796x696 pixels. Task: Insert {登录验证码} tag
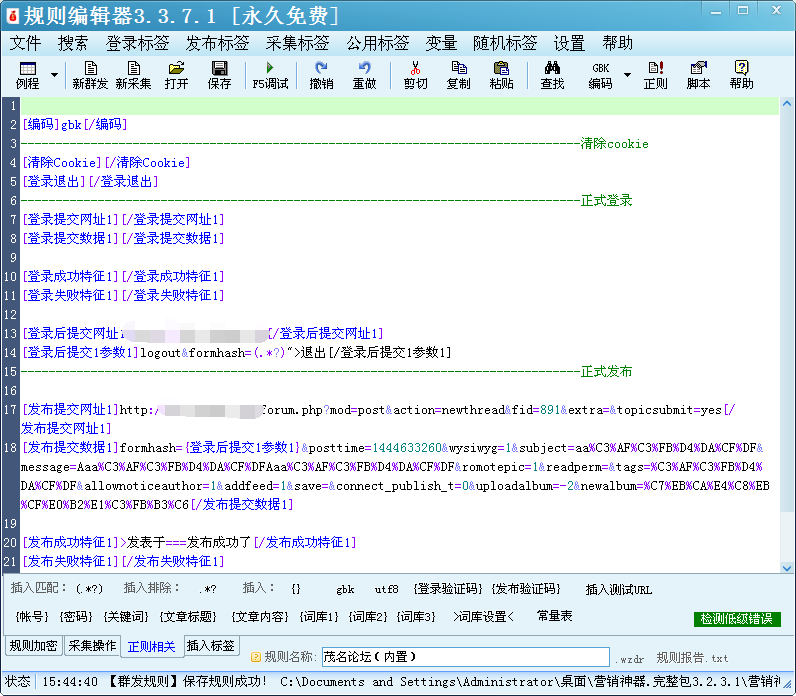pos(448,589)
